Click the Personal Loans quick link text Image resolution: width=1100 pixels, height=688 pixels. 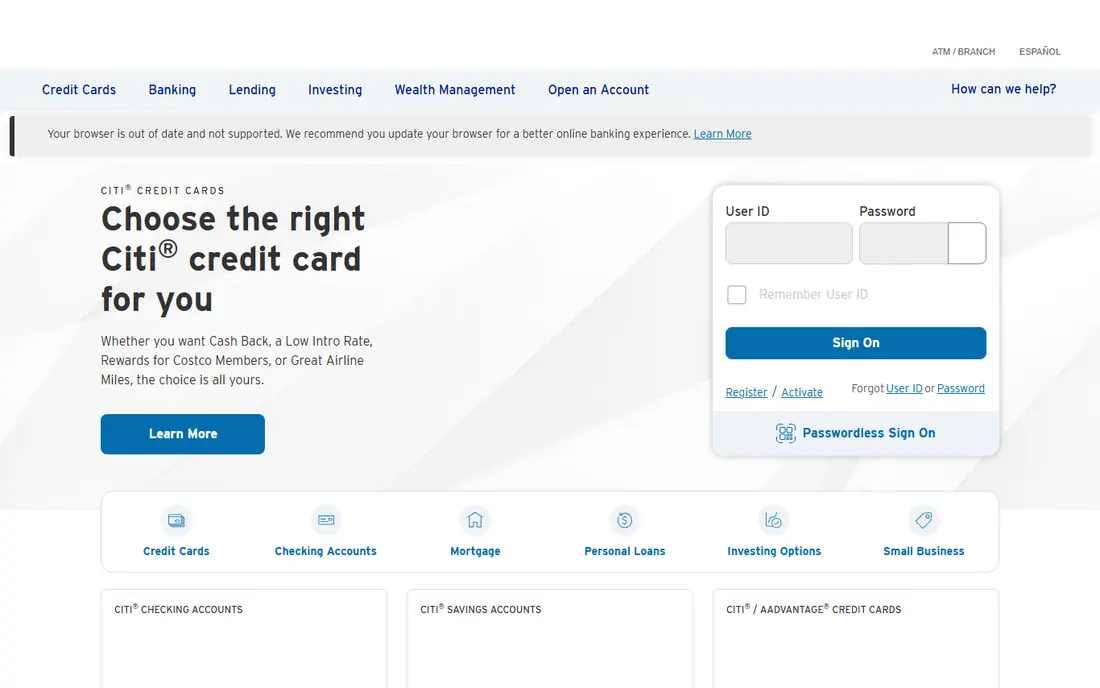click(x=624, y=551)
